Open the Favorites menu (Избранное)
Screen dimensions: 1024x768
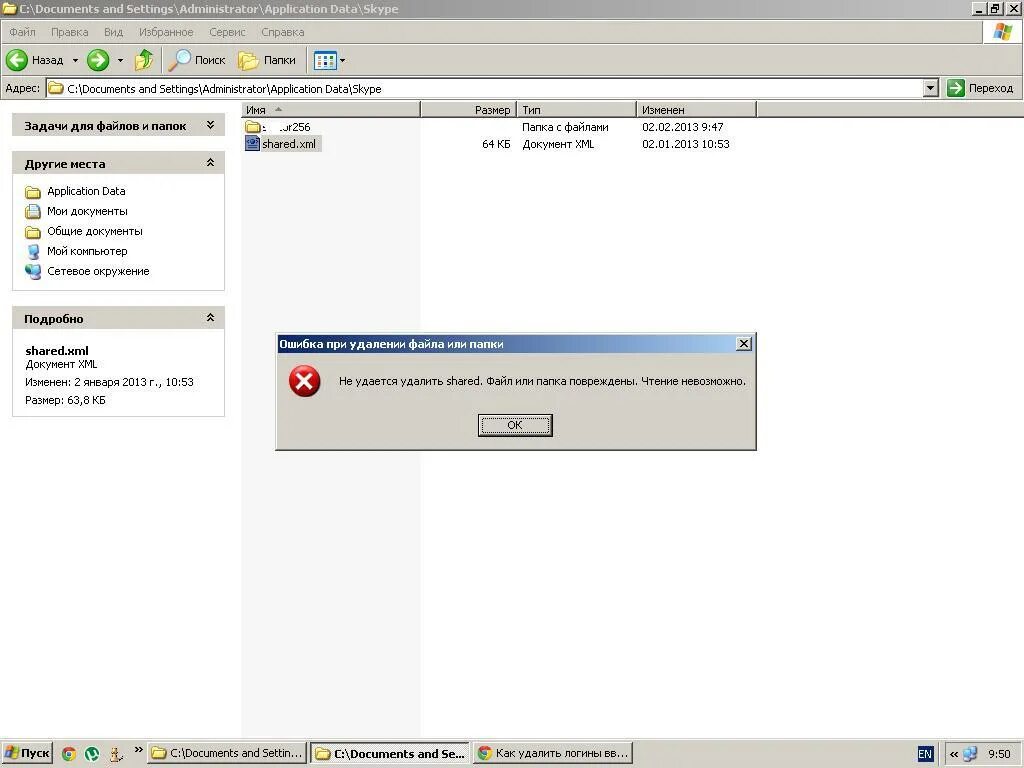166,32
